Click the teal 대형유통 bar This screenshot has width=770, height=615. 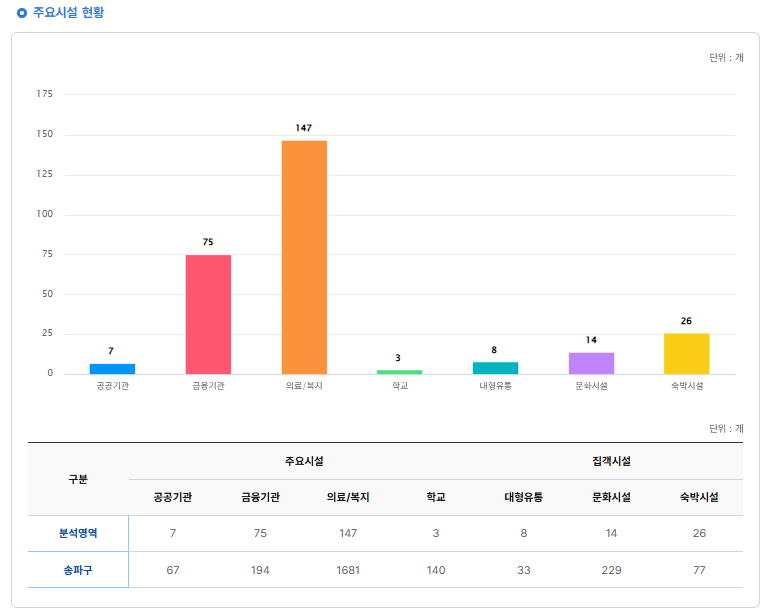[x=495, y=368]
